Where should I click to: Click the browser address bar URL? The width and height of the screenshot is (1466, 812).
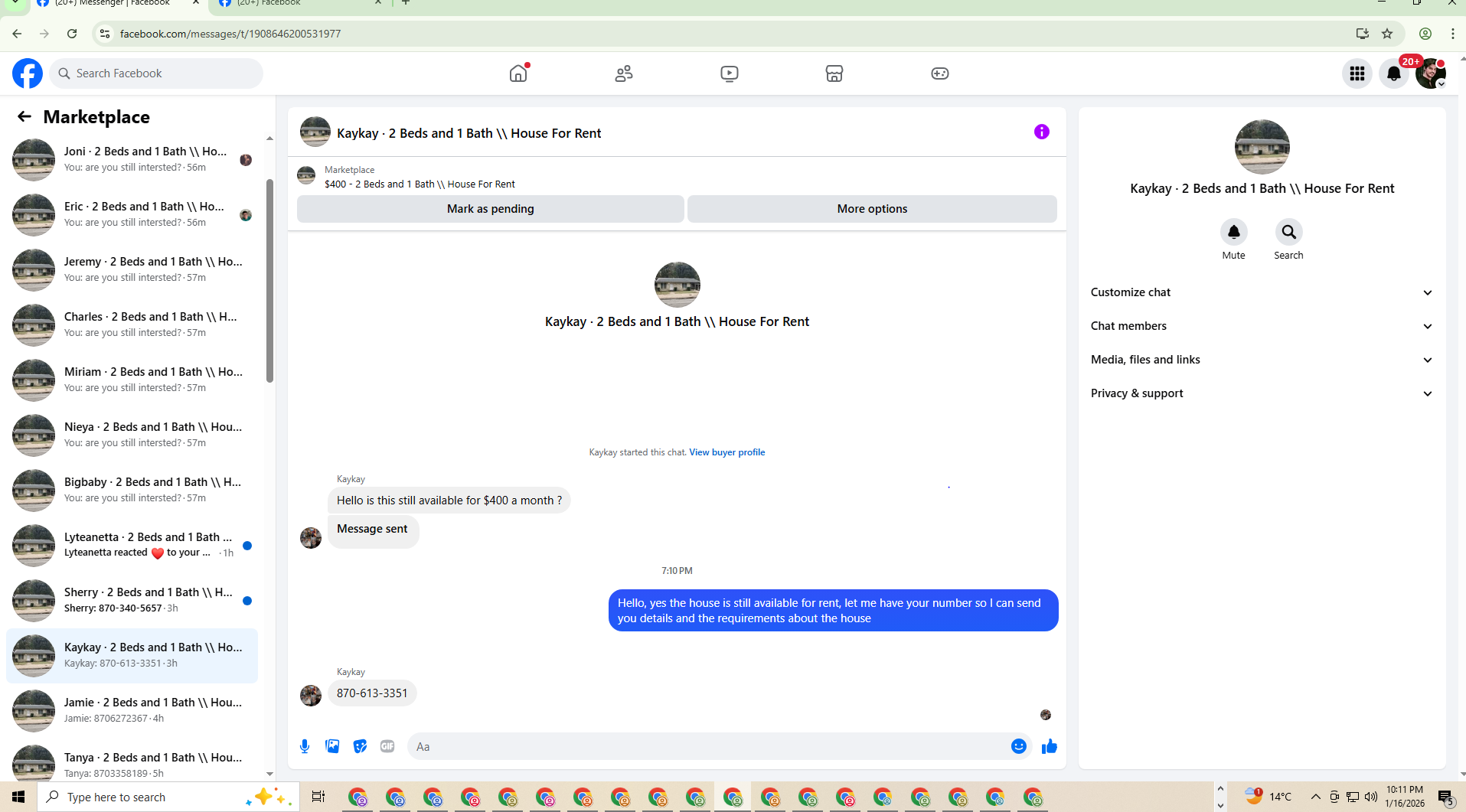pyautogui.click(x=230, y=34)
